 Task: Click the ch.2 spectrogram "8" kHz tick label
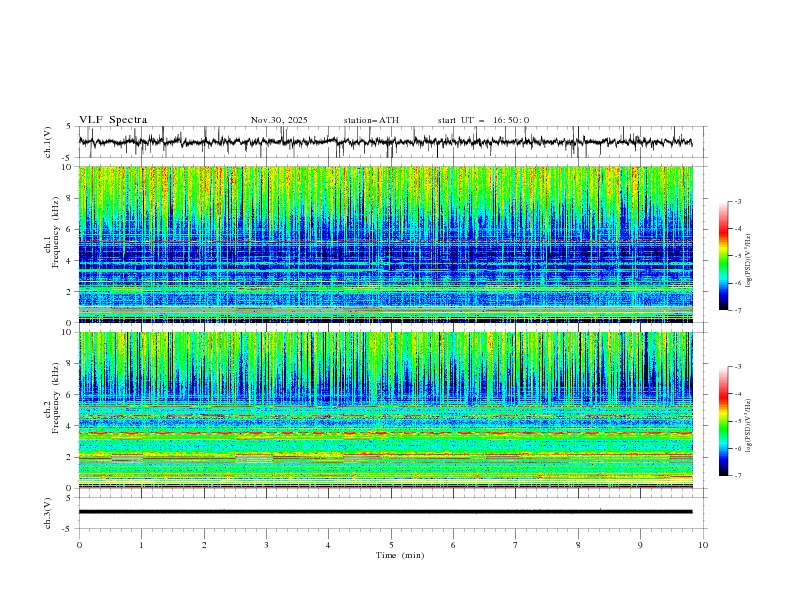[71, 364]
